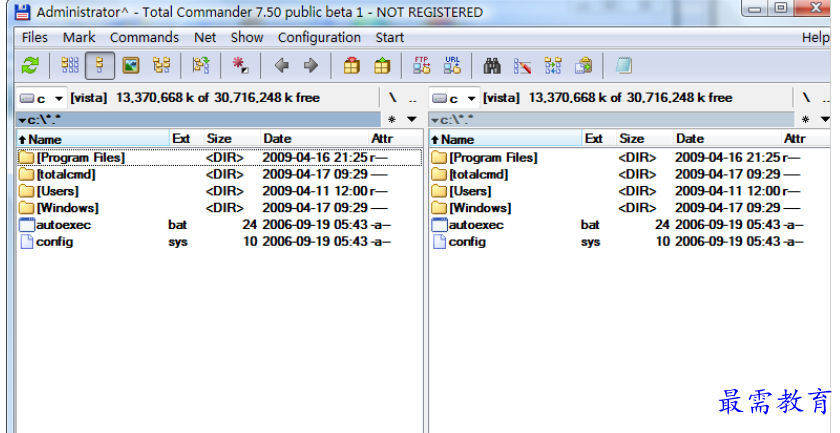The width and height of the screenshot is (840, 433).
Task: Sort left panel by Ext column
Action: point(186,139)
